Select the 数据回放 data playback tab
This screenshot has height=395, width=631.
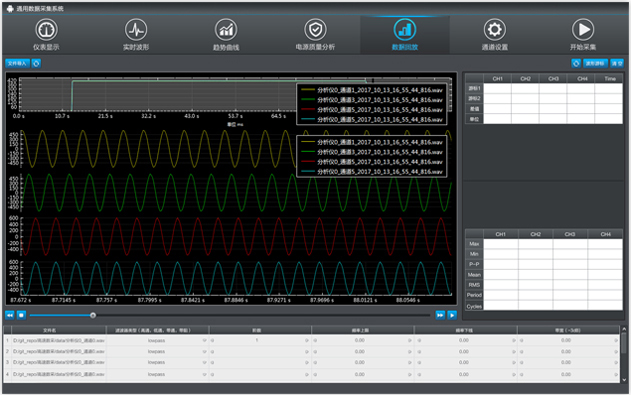click(x=405, y=35)
